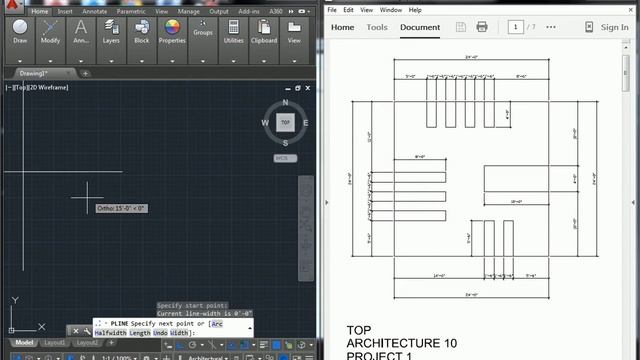Open the Annotation panel
This screenshot has height=360, width=640.
coord(81,31)
